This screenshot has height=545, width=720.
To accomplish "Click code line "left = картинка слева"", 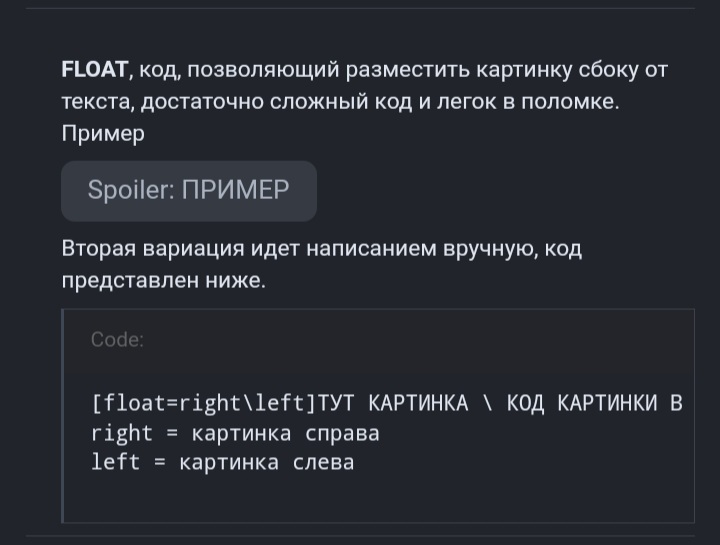I will pos(222,463).
